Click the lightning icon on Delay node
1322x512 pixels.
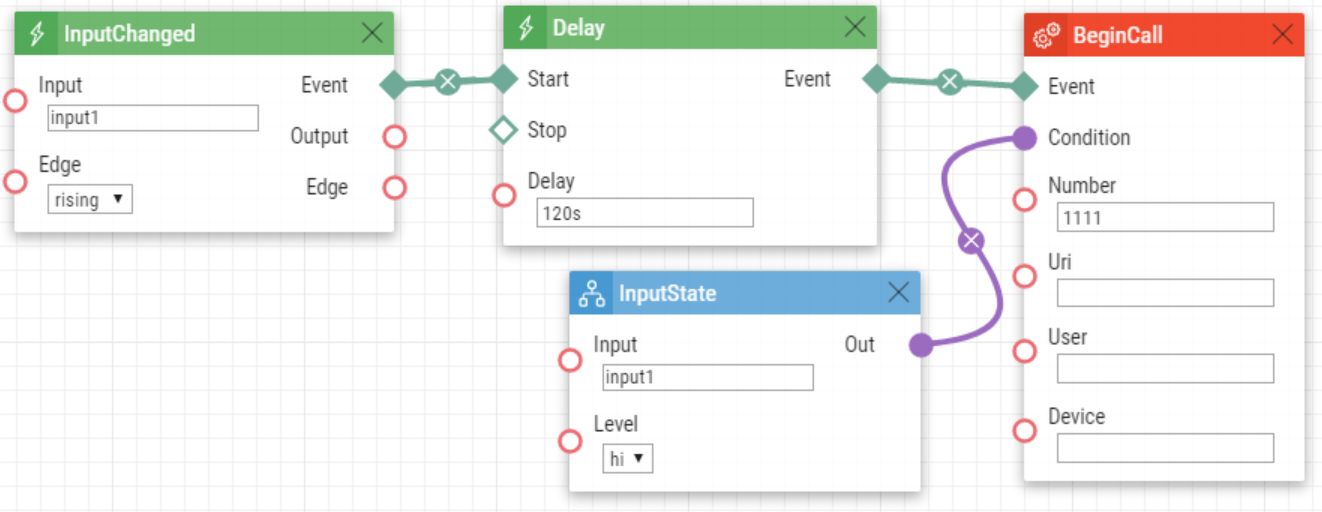tap(526, 28)
